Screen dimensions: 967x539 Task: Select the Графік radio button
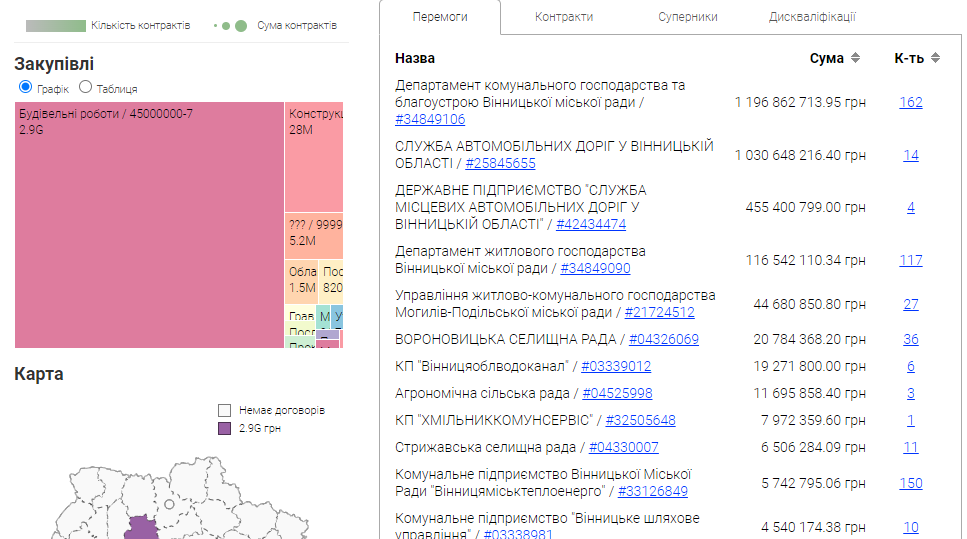[x=26, y=88]
